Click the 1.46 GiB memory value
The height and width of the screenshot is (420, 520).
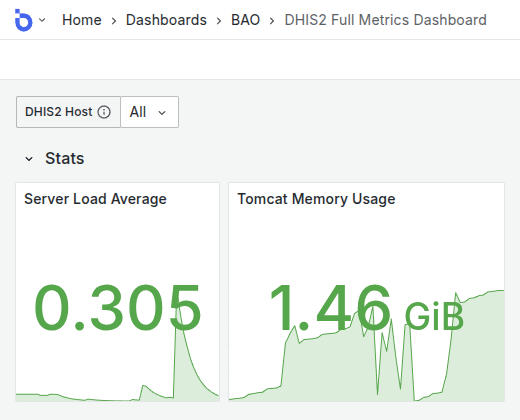tap(366, 307)
